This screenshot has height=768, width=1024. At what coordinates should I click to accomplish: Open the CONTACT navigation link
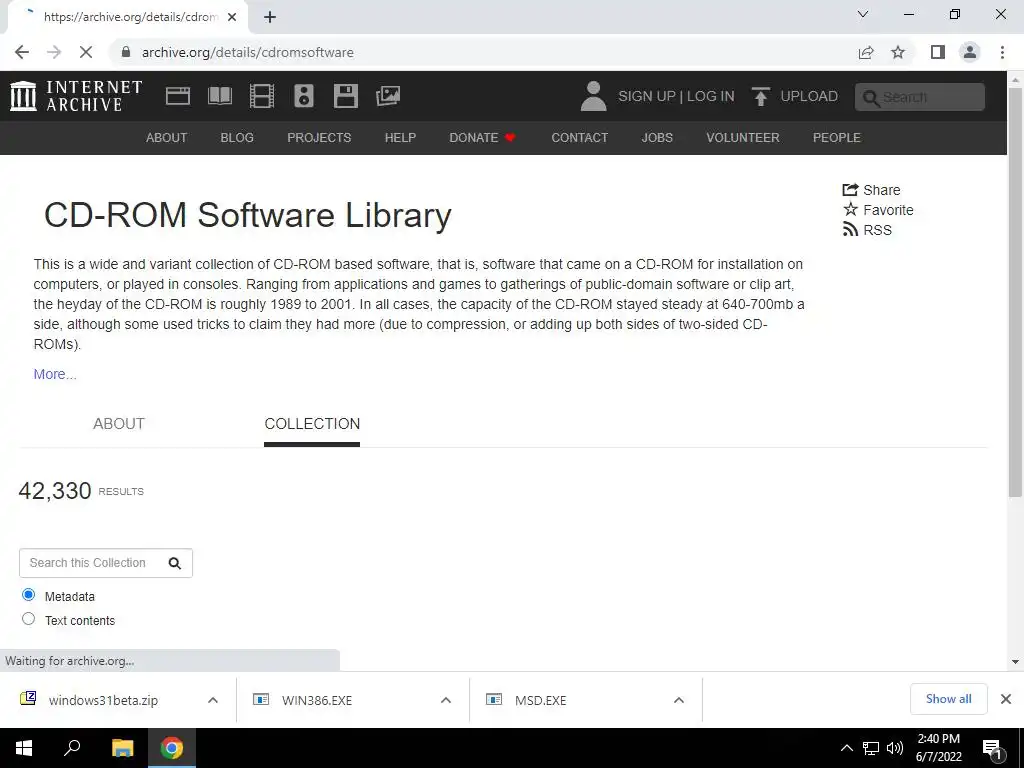tap(579, 138)
